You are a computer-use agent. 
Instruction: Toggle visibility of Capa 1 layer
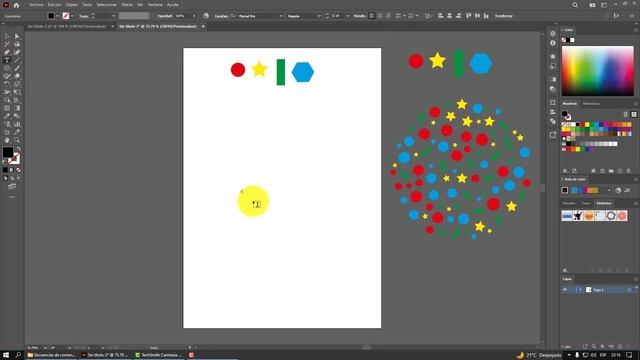coord(565,289)
